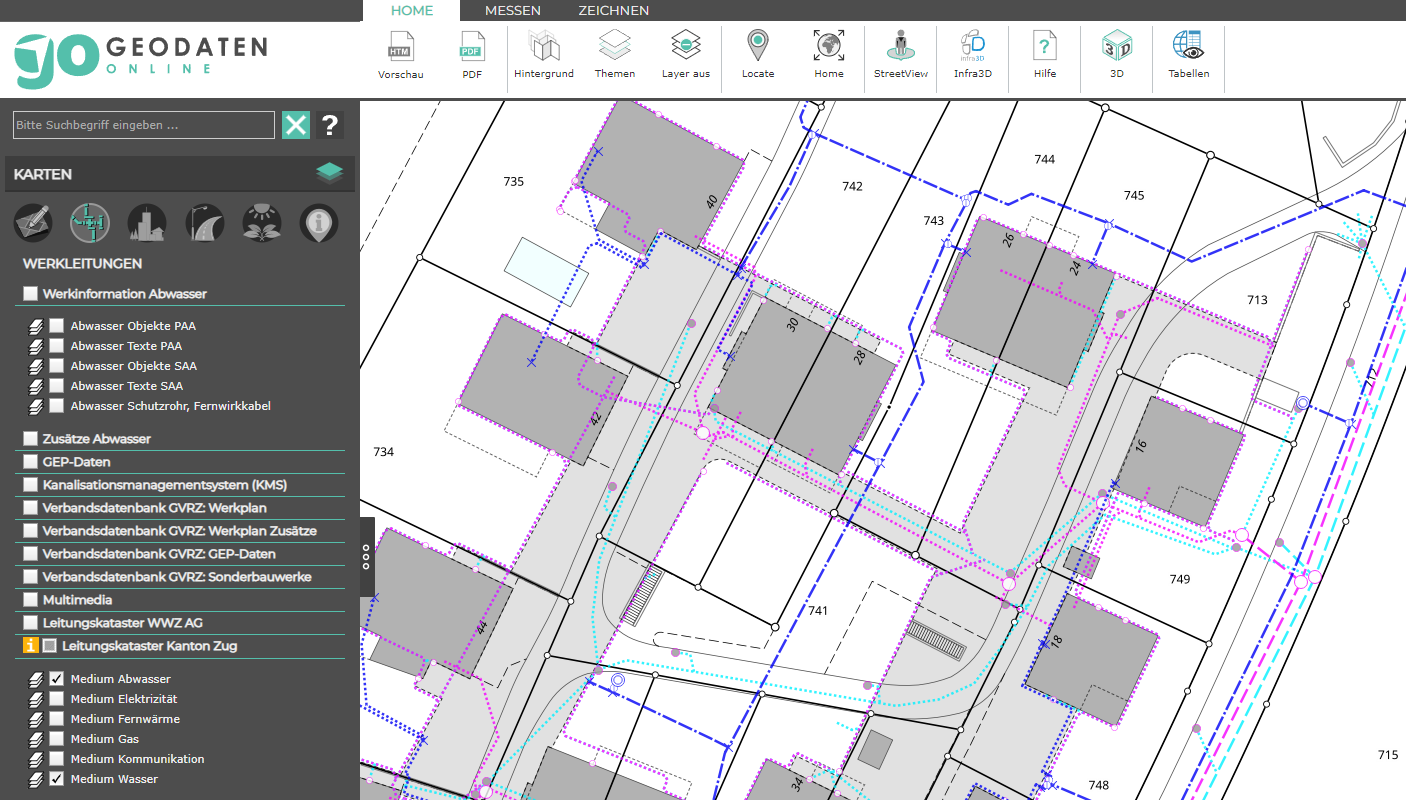Select the Werkleitungen pipe network map category

click(90, 223)
